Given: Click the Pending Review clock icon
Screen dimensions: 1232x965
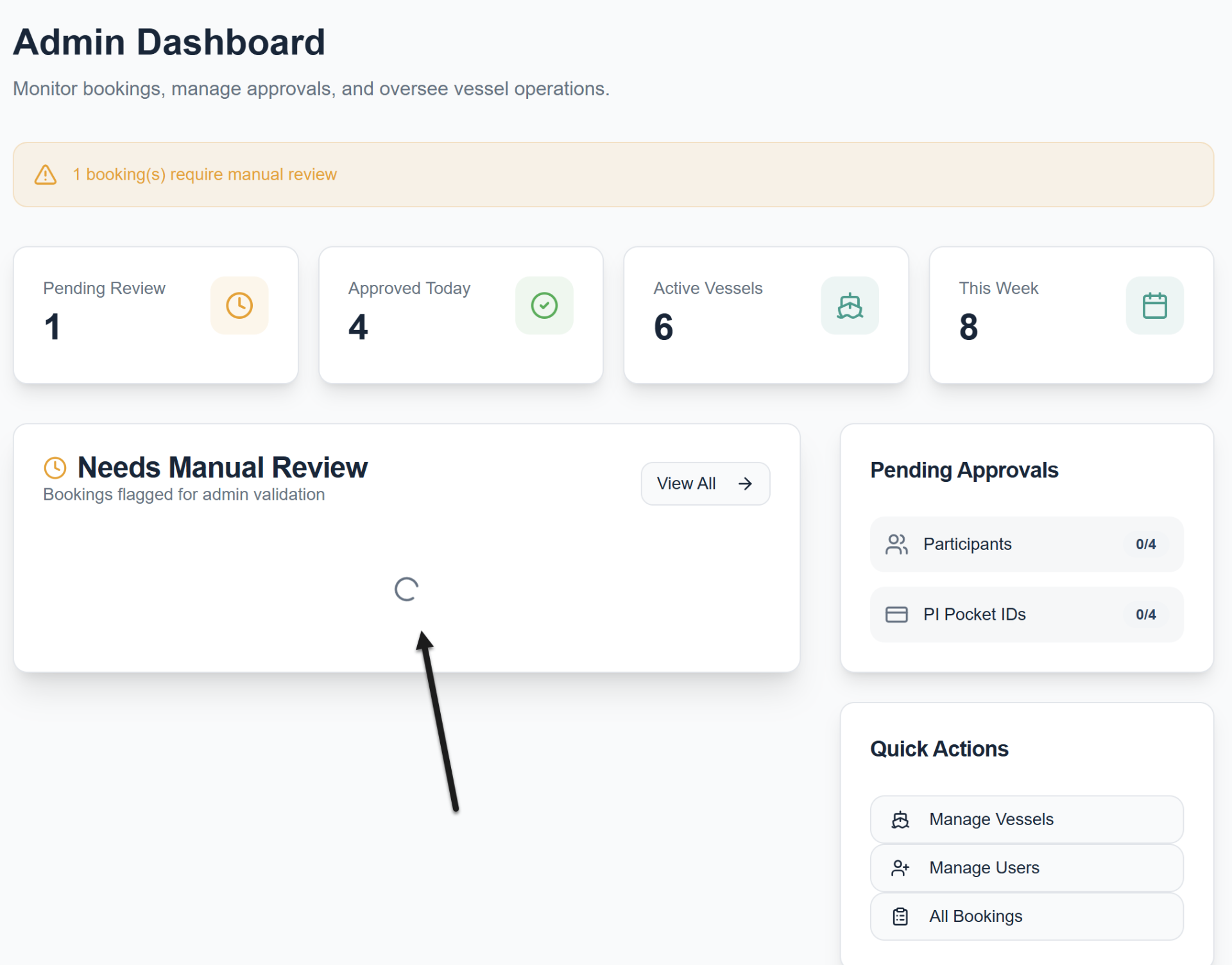Looking at the screenshot, I should tap(239, 305).
